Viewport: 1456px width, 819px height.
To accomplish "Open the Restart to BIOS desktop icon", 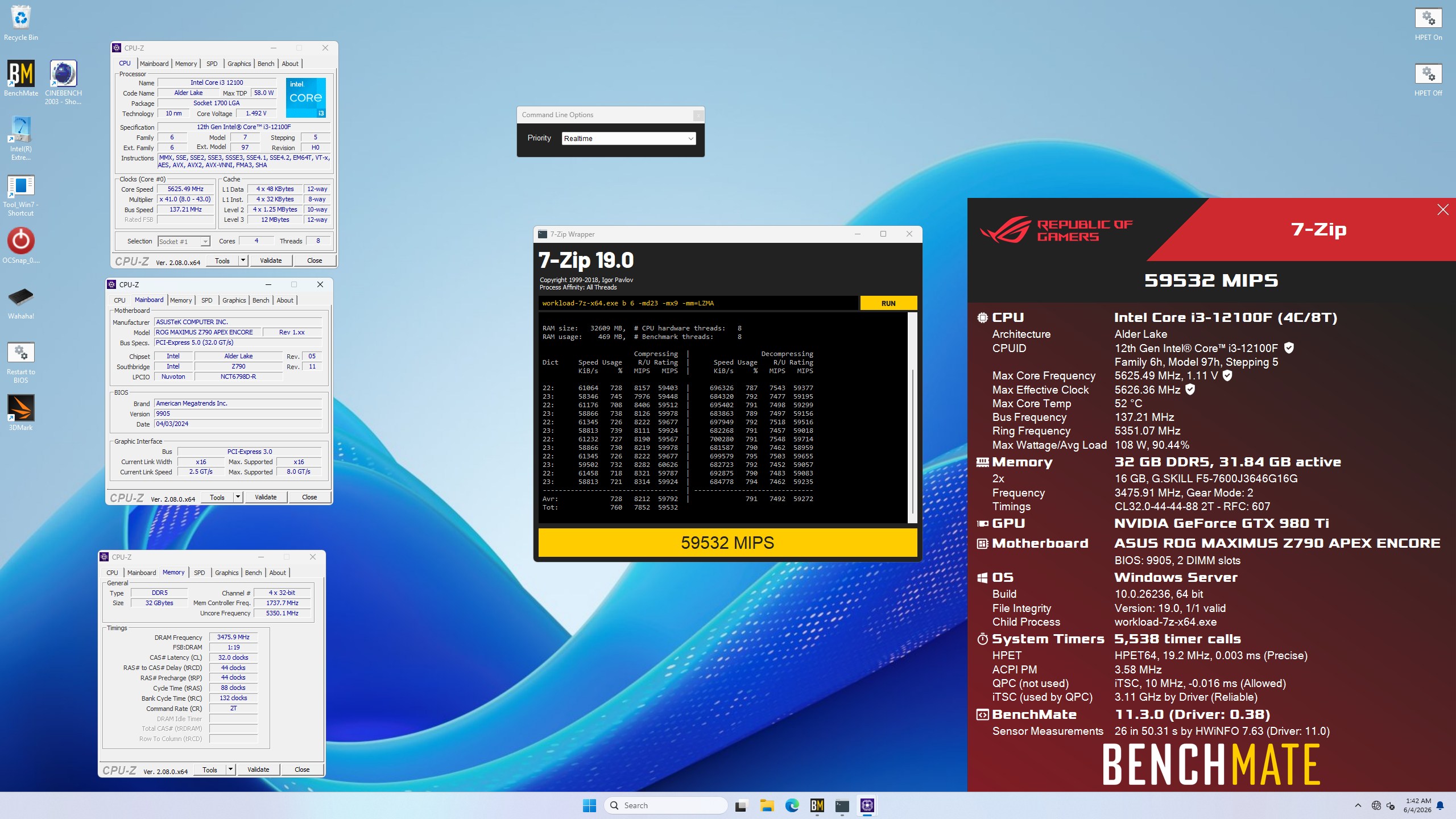I will tap(21, 363).
